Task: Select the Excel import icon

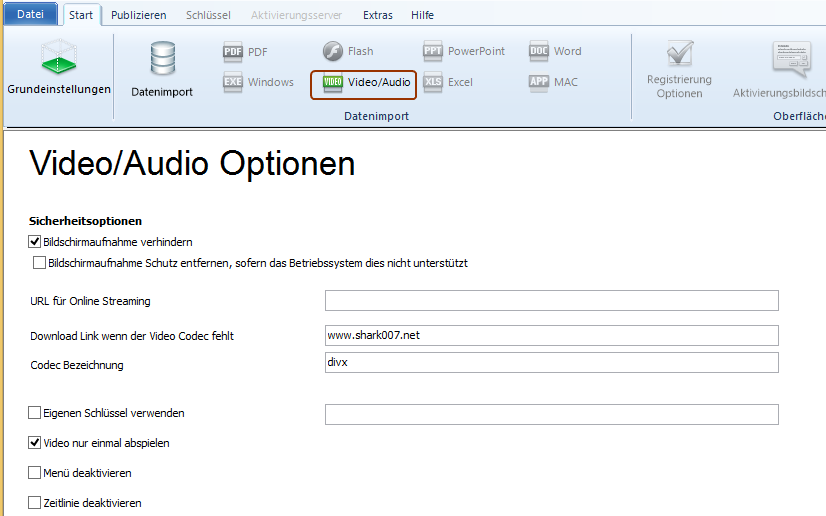Action: (433, 82)
